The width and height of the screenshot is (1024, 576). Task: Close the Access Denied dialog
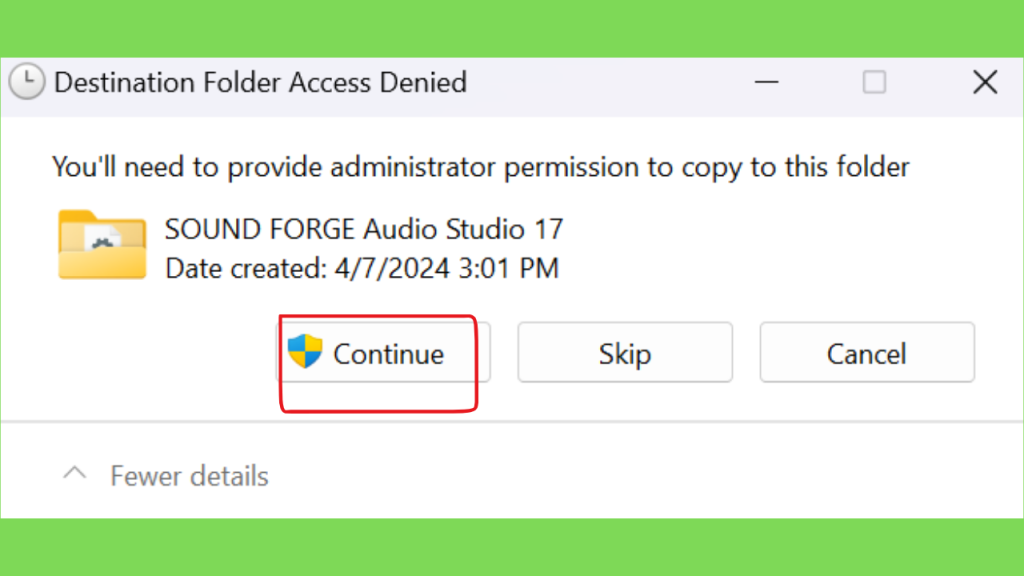click(x=985, y=82)
